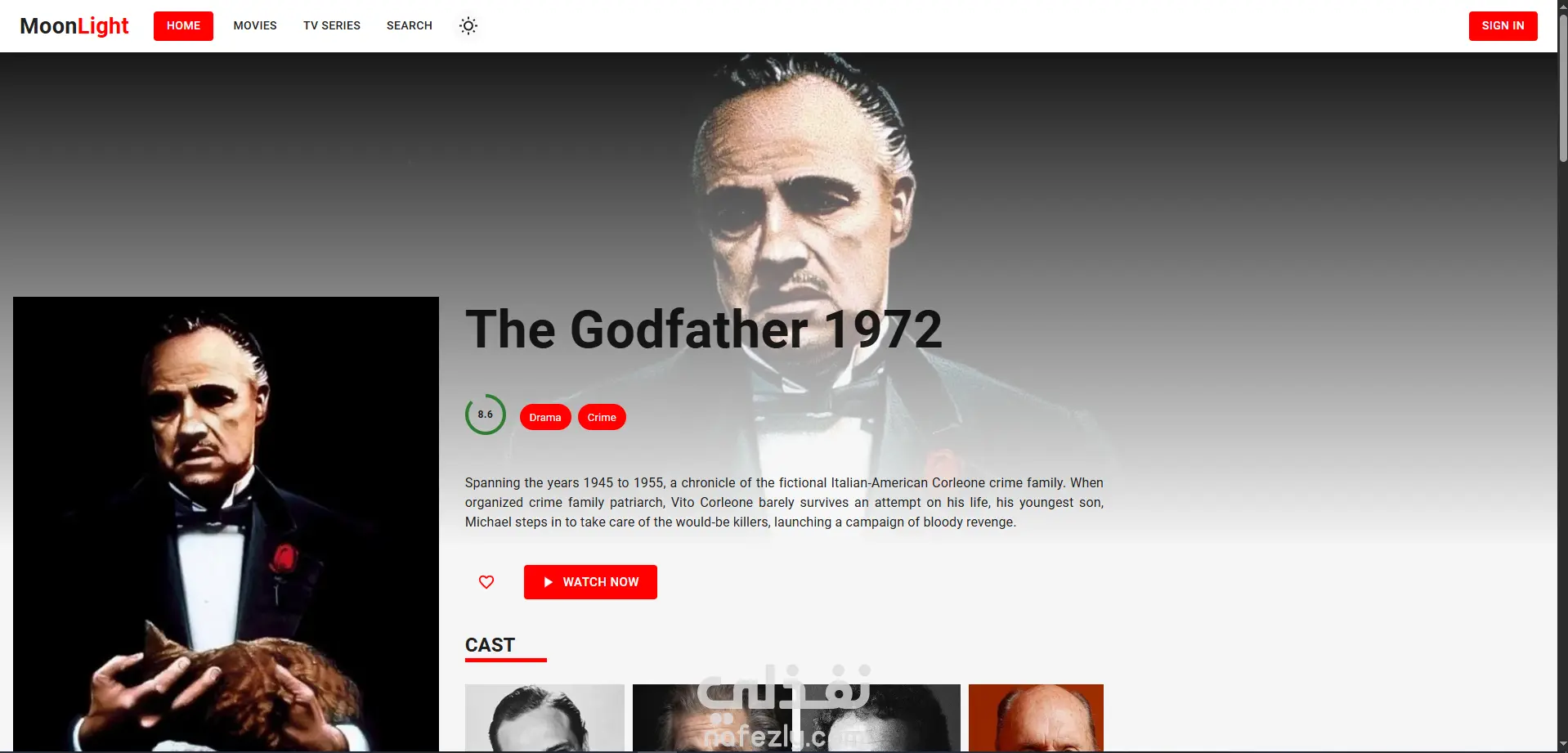Click the heart favorite icon

point(486,582)
